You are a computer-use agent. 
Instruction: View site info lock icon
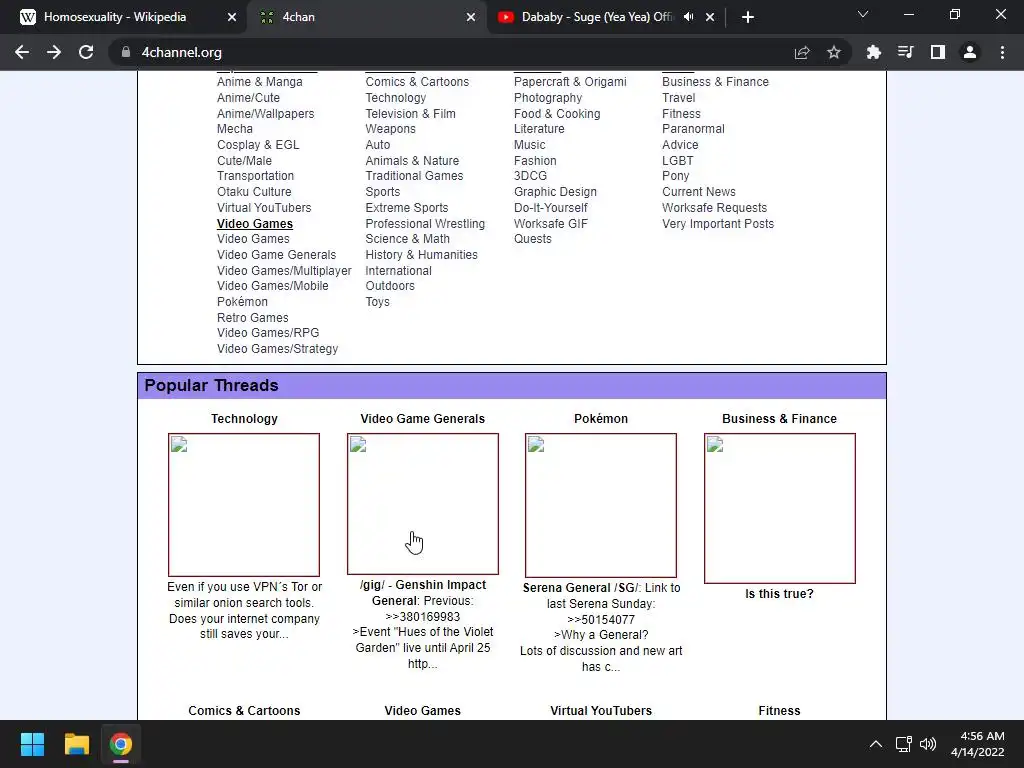pos(125,52)
